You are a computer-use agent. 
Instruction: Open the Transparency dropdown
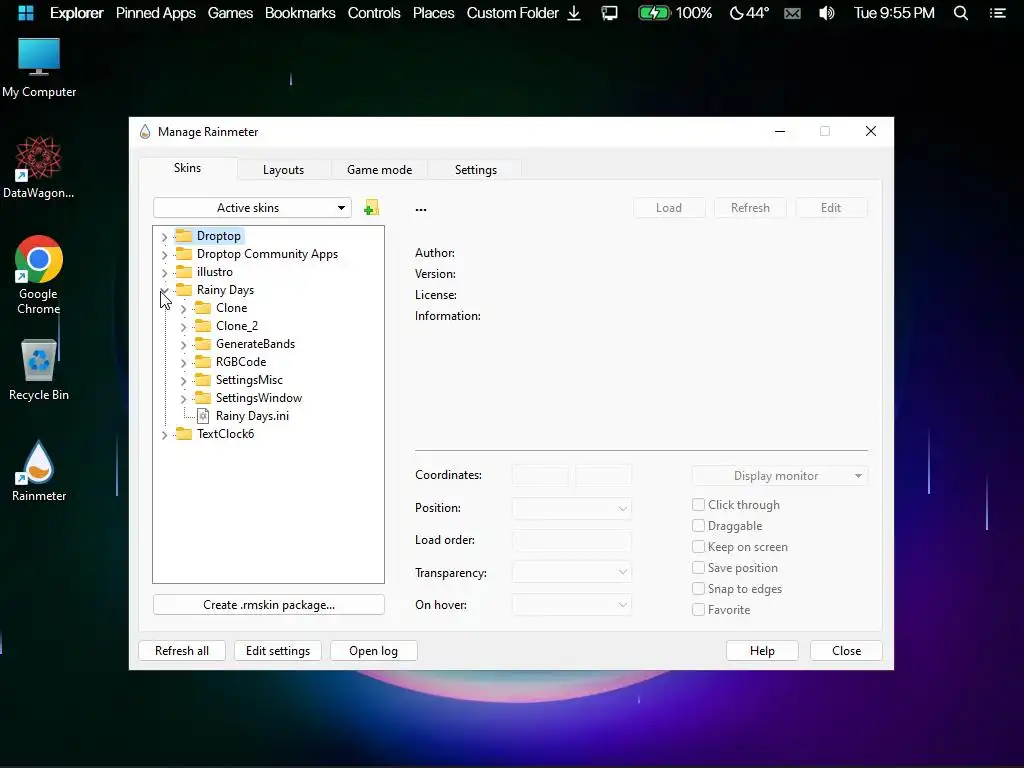[571, 572]
